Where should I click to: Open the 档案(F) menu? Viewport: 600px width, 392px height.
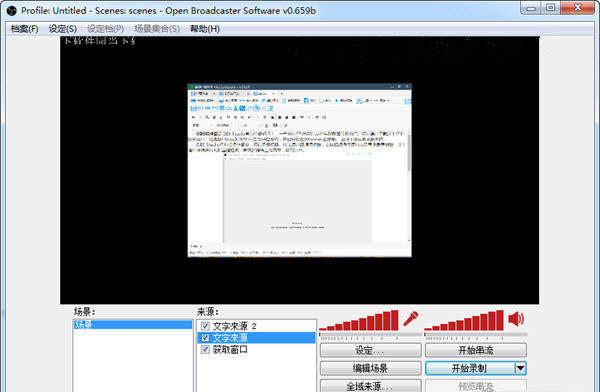click(x=24, y=29)
